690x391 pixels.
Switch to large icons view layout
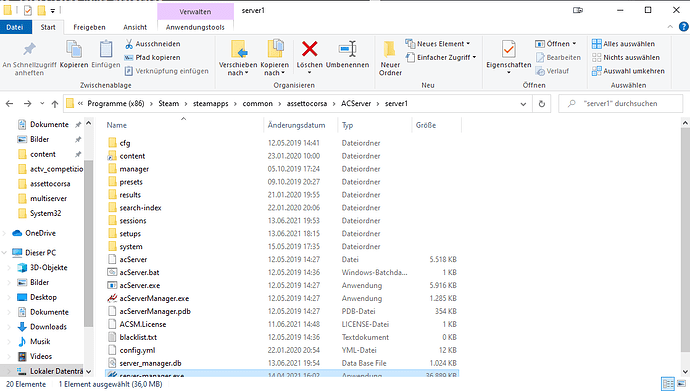[x=681, y=383]
